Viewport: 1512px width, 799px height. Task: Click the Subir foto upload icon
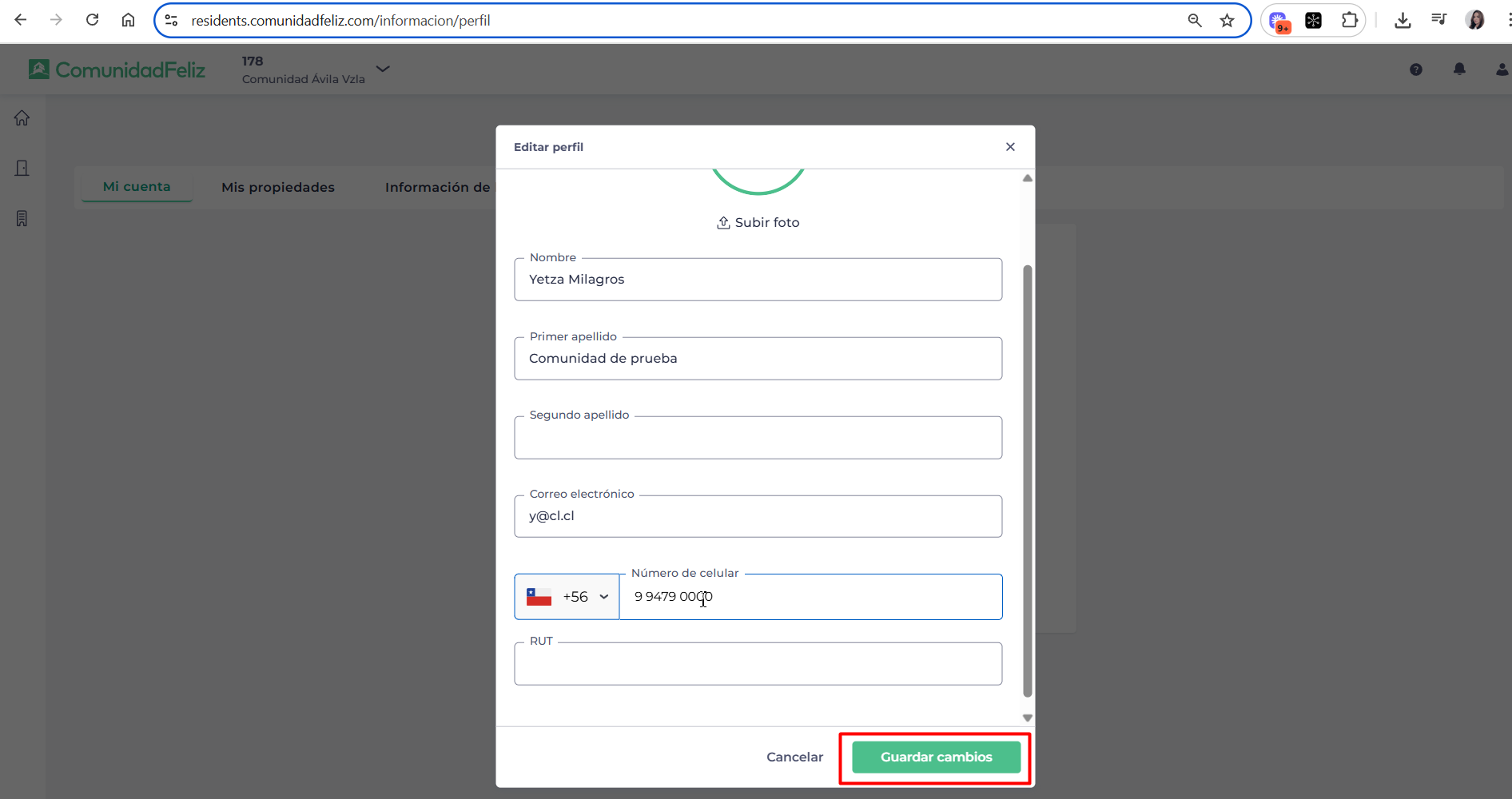pyautogui.click(x=722, y=223)
